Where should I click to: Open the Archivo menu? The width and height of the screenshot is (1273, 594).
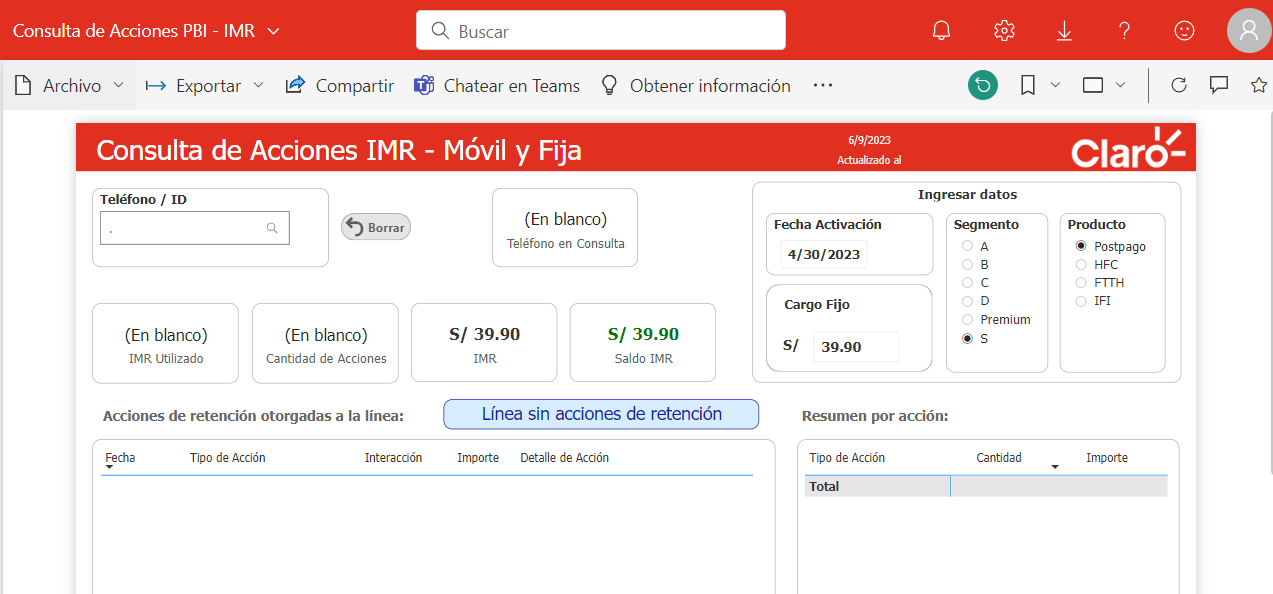coord(70,86)
